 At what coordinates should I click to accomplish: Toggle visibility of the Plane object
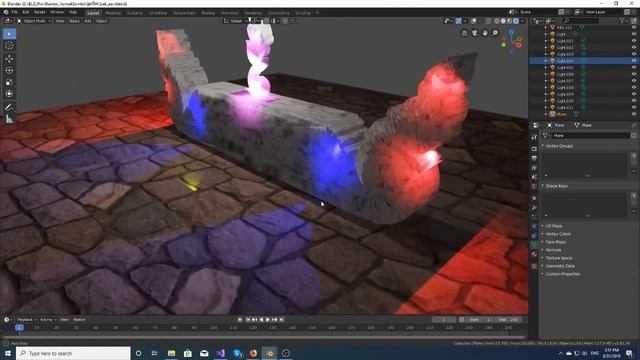(x=634, y=114)
